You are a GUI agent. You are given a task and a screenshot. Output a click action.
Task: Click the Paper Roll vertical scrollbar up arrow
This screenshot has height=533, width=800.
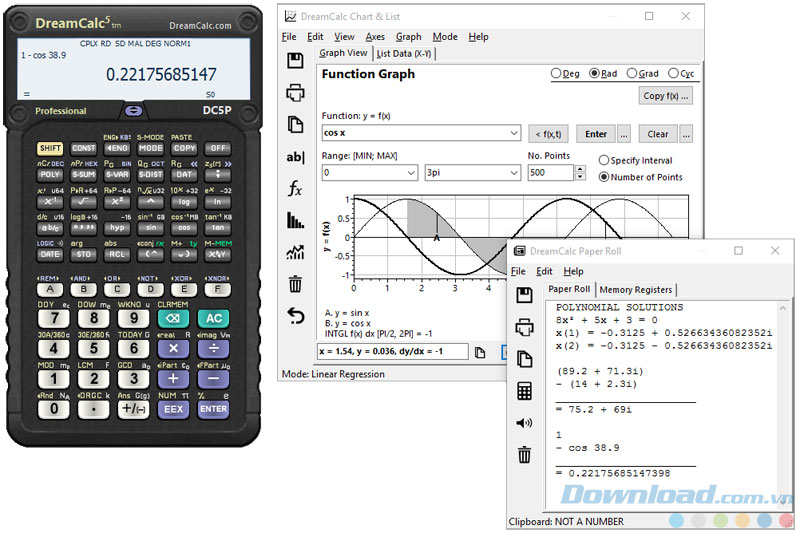(783, 308)
